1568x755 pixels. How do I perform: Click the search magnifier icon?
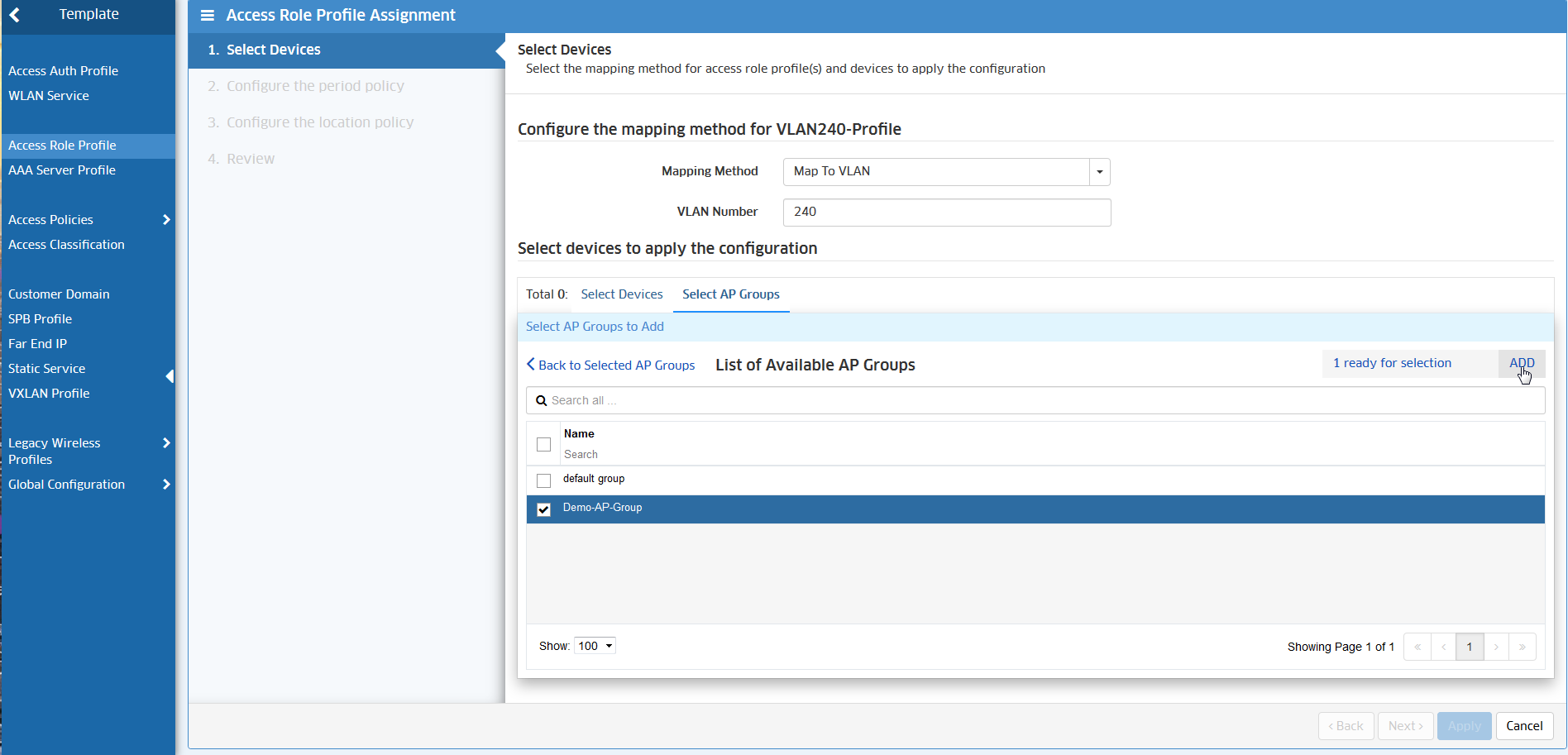(x=541, y=401)
